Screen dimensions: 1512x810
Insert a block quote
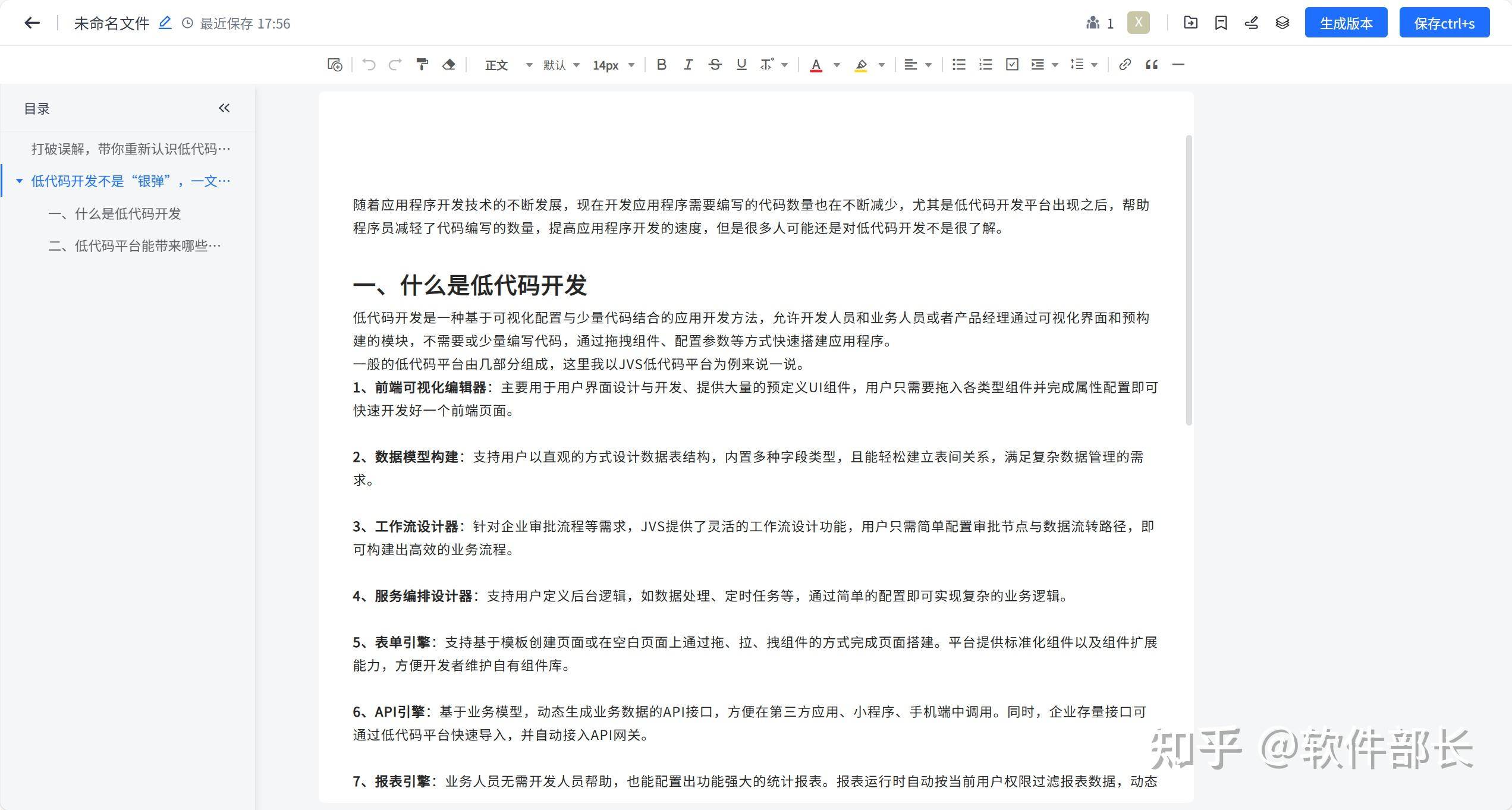pos(1152,64)
